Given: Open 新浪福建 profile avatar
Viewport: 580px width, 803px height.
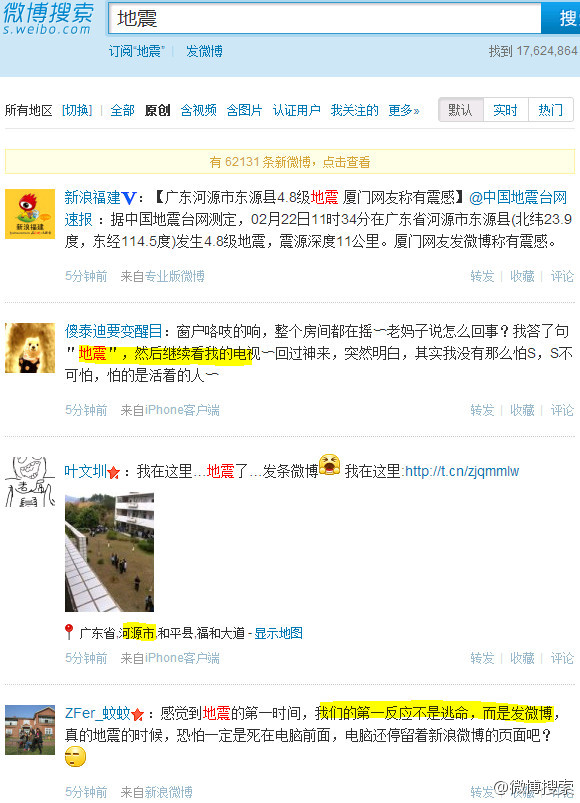Looking at the screenshot, I should click(30, 214).
